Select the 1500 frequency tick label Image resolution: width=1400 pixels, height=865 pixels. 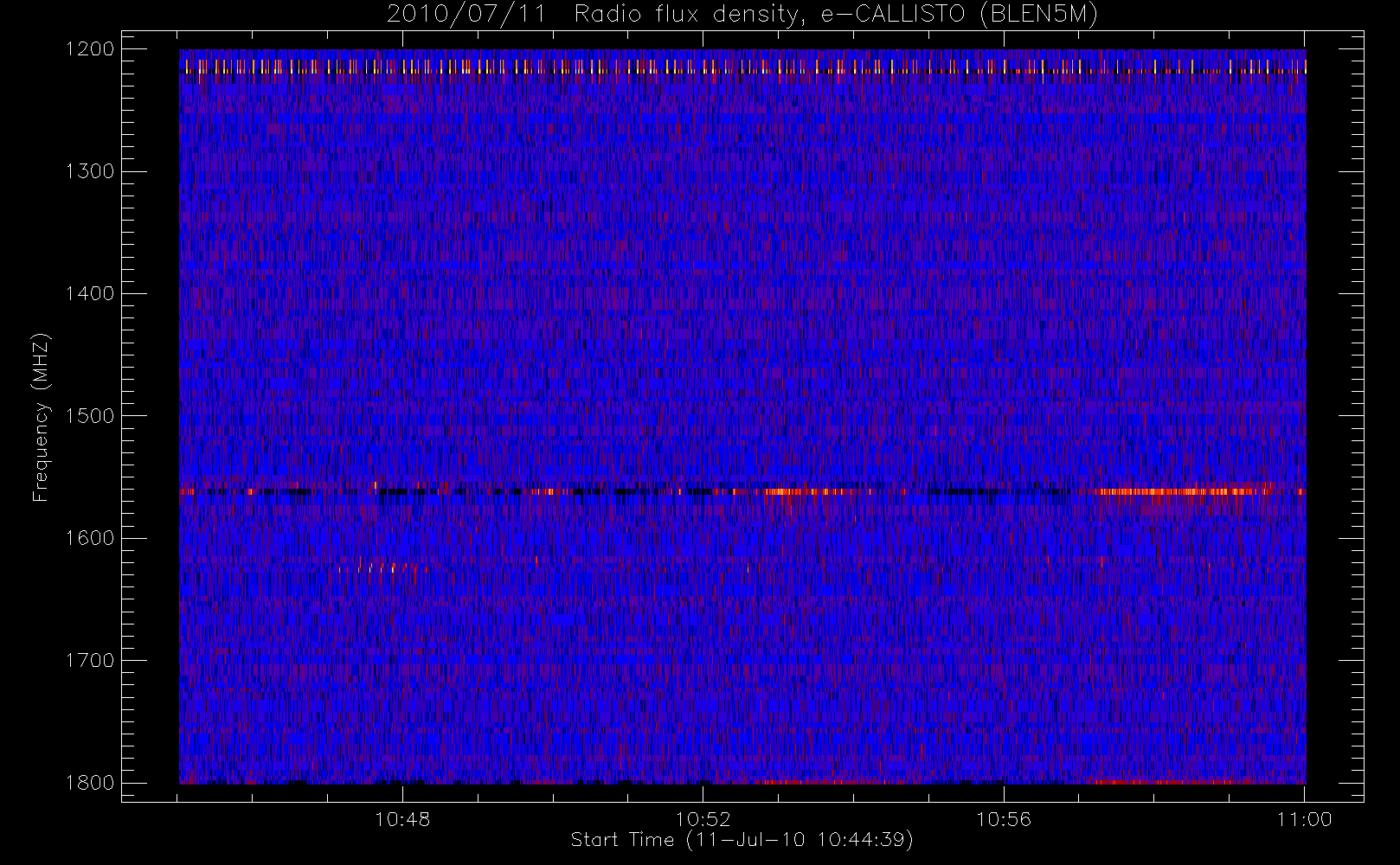coord(90,416)
